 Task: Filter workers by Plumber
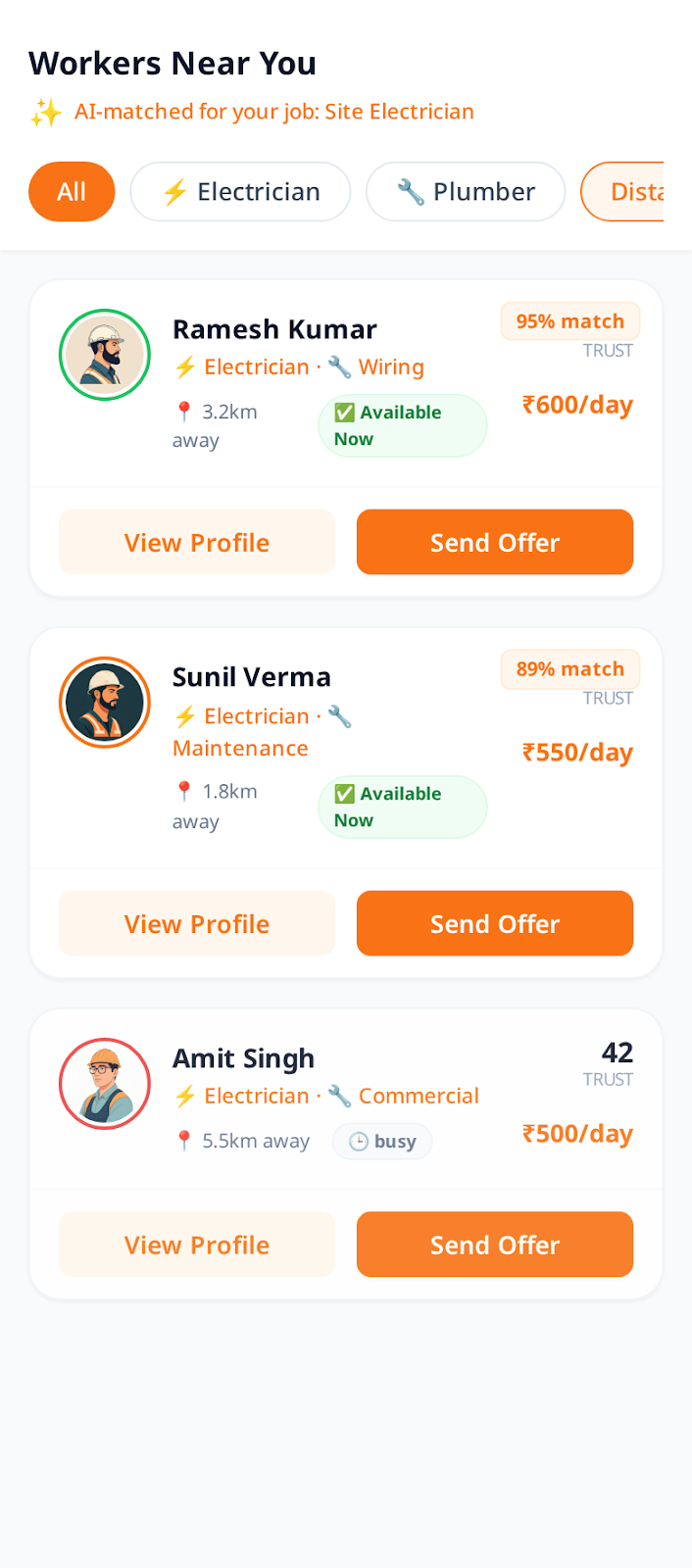click(x=466, y=192)
